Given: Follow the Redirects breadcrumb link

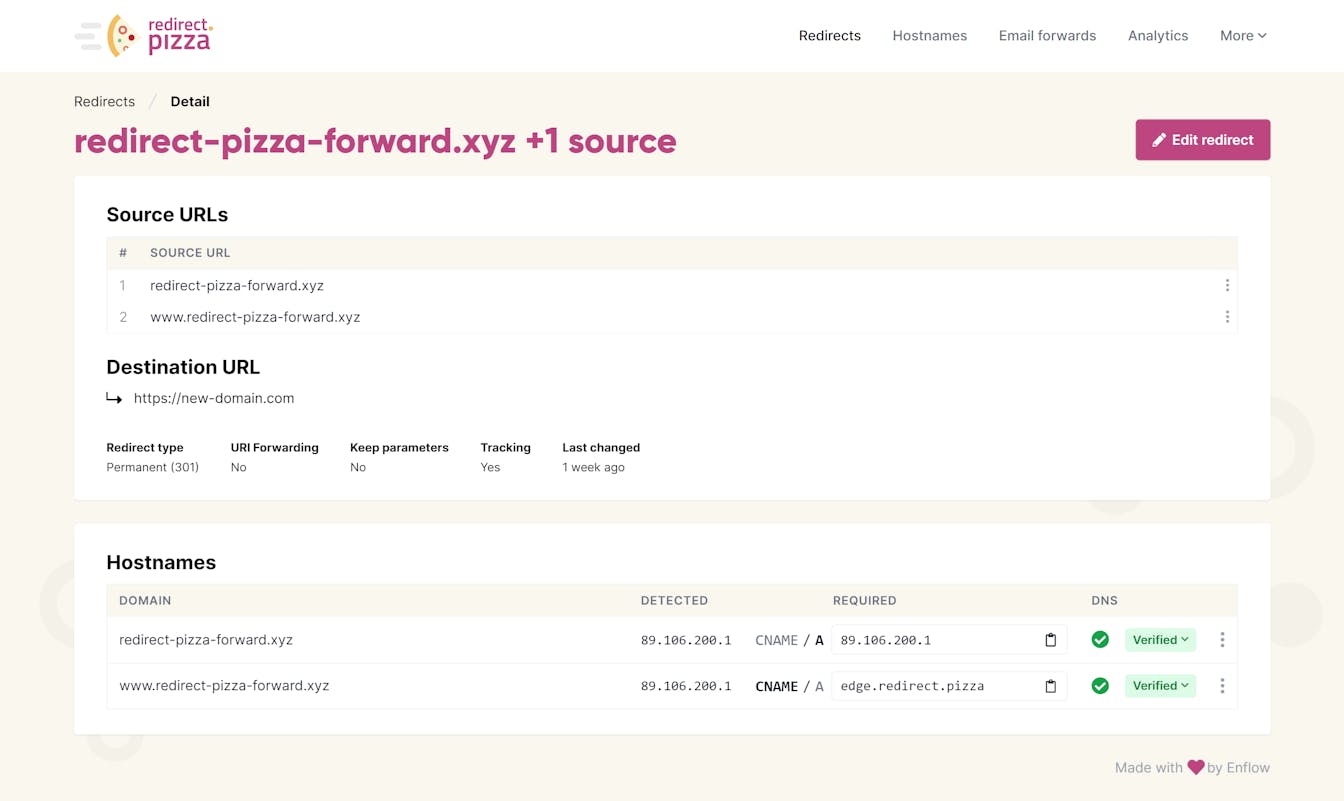Looking at the screenshot, I should pyautogui.click(x=104, y=101).
